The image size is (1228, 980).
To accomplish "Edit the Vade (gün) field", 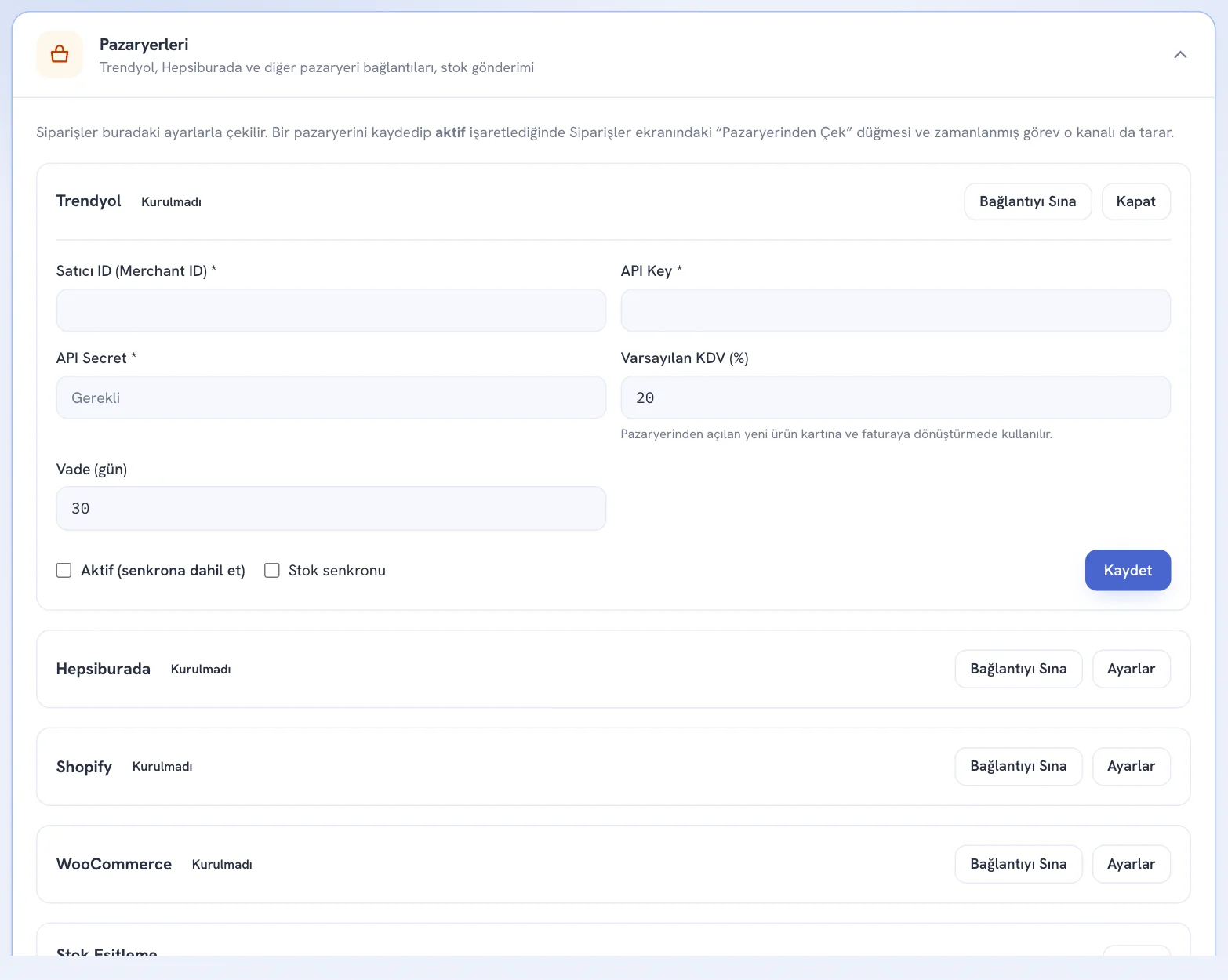I will [x=331, y=509].
